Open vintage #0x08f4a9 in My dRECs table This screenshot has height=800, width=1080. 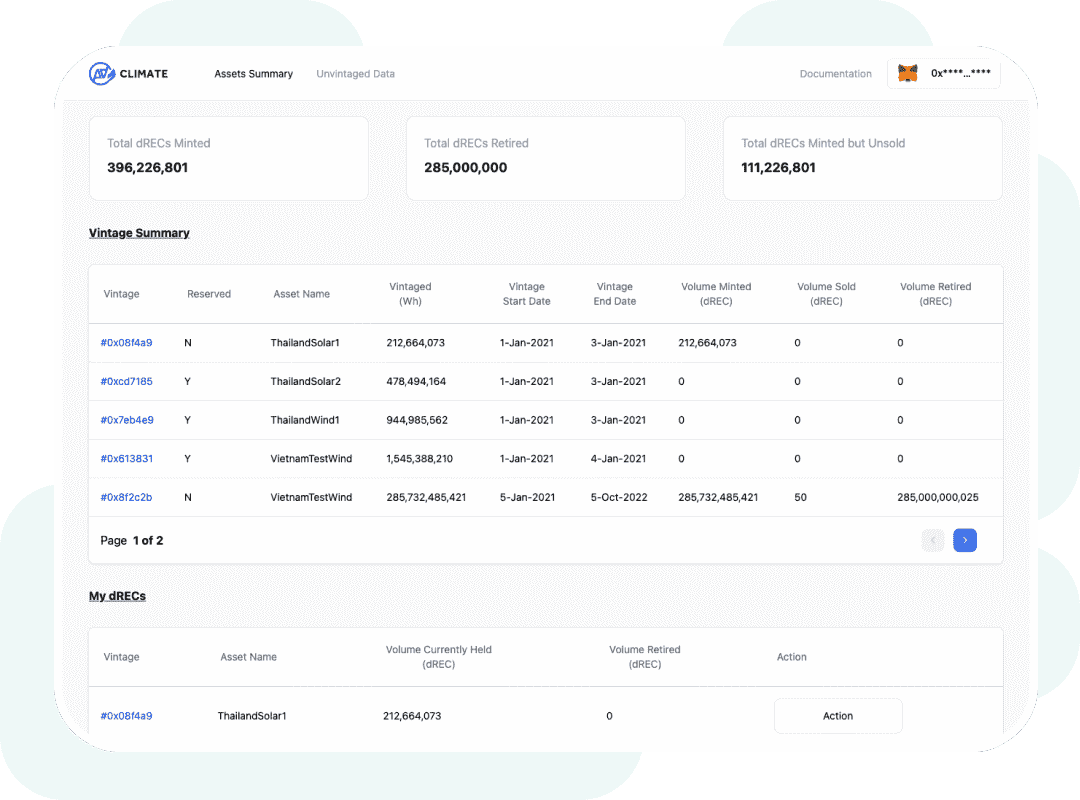[126, 716]
